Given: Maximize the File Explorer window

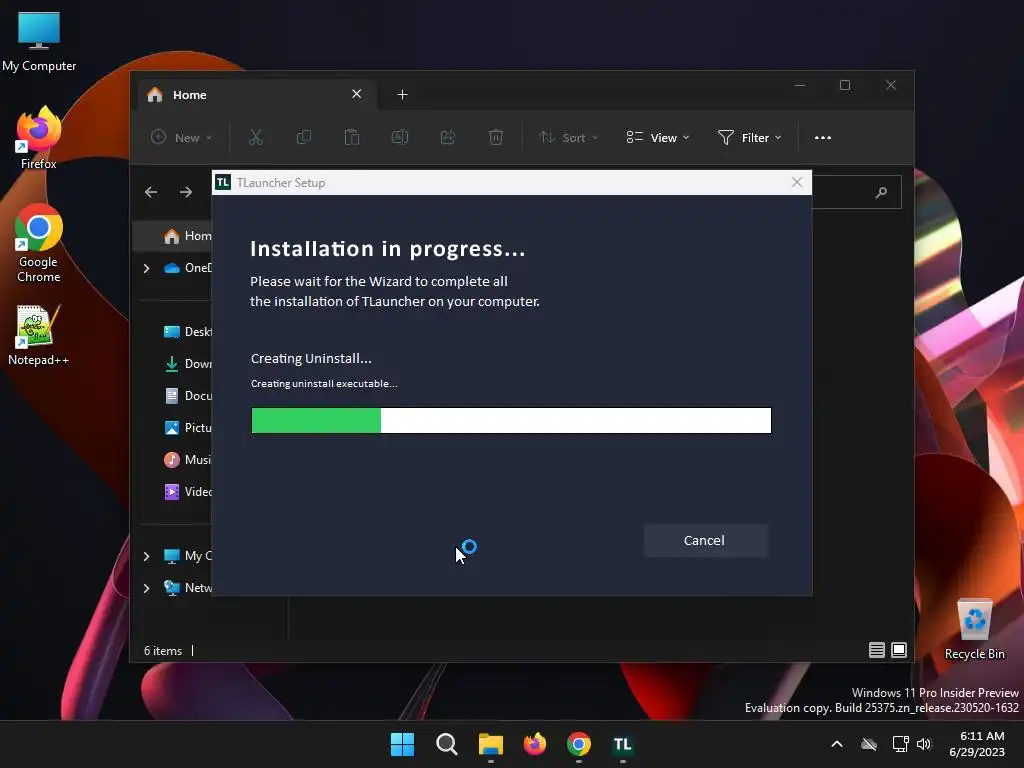Looking at the screenshot, I should click(x=845, y=86).
